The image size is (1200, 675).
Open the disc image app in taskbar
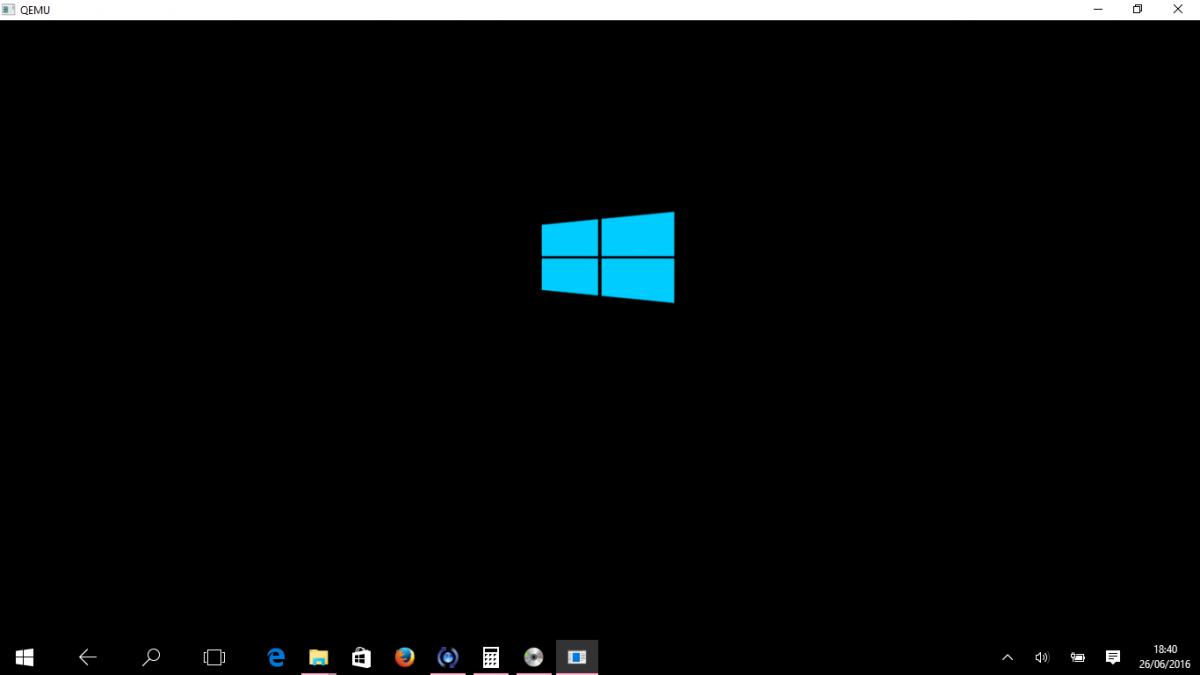533,657
